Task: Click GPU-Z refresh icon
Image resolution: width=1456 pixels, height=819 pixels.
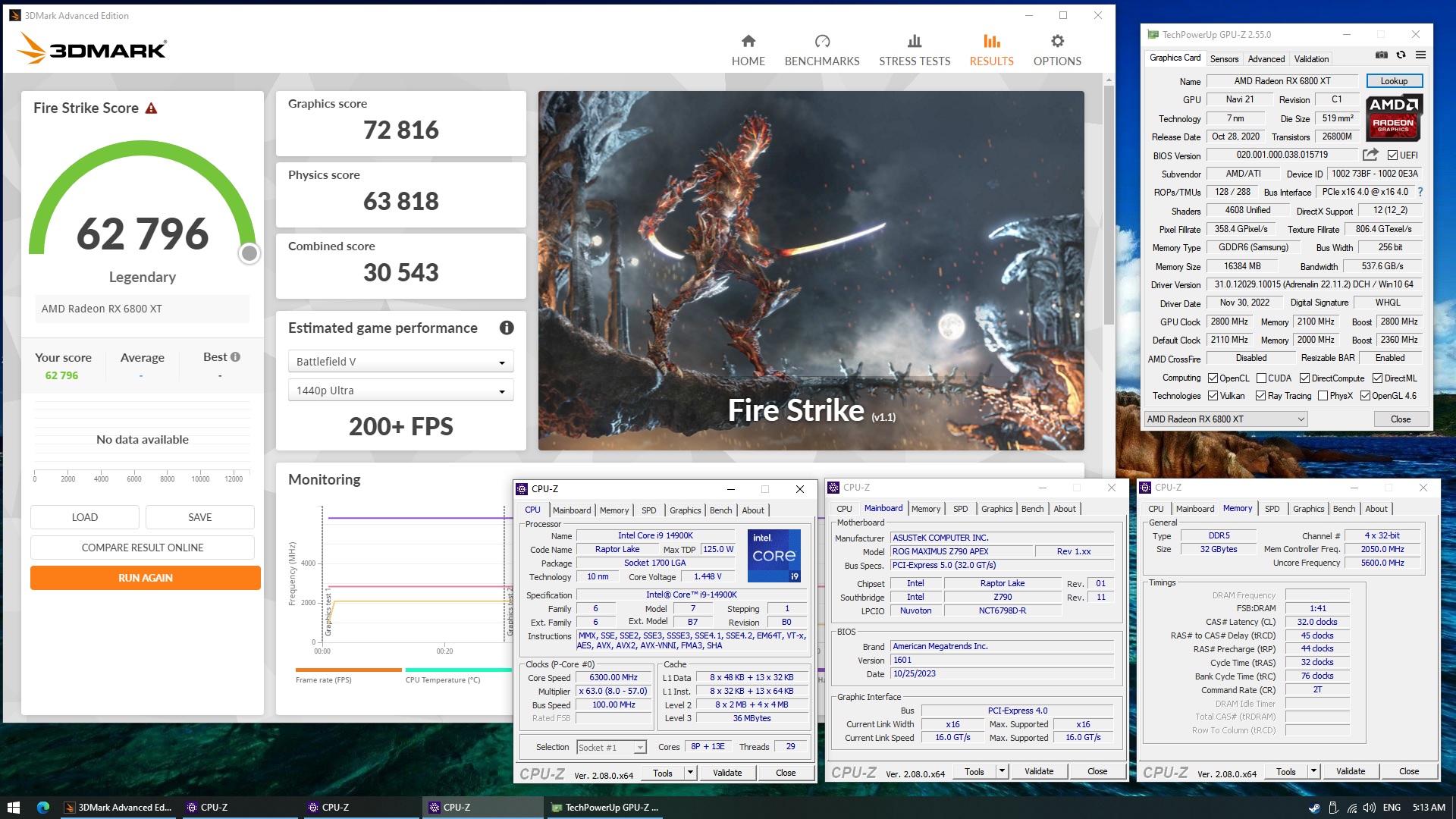Action: coord(1401,55)
